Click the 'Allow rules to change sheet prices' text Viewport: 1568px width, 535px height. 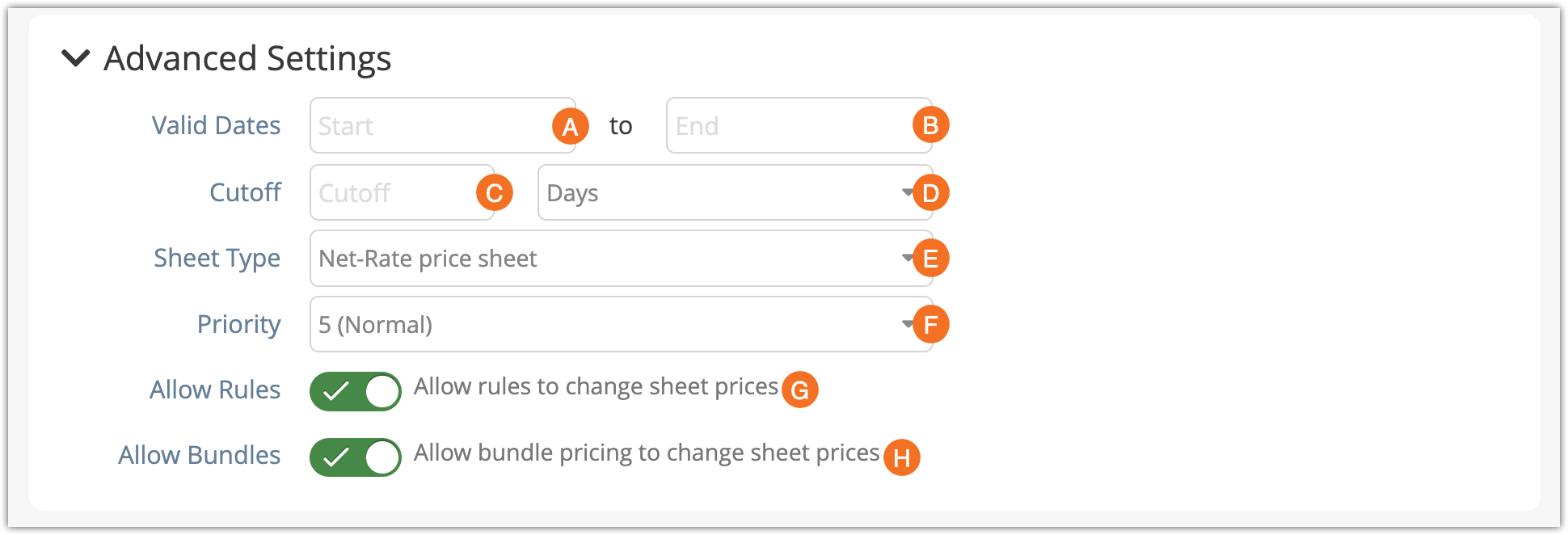click(596, 387)
